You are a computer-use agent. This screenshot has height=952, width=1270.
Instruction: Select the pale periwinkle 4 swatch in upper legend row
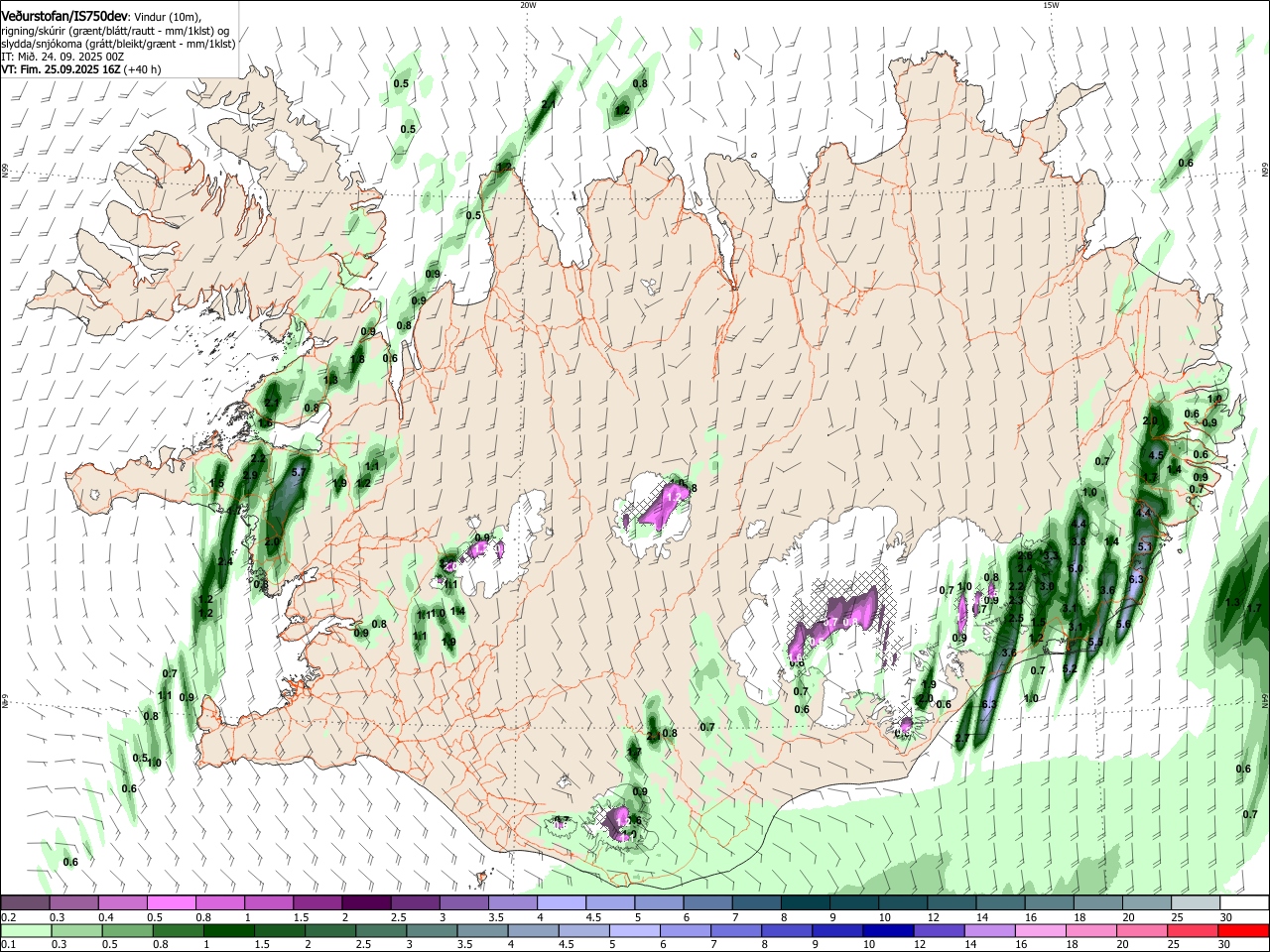pos(561,903)
